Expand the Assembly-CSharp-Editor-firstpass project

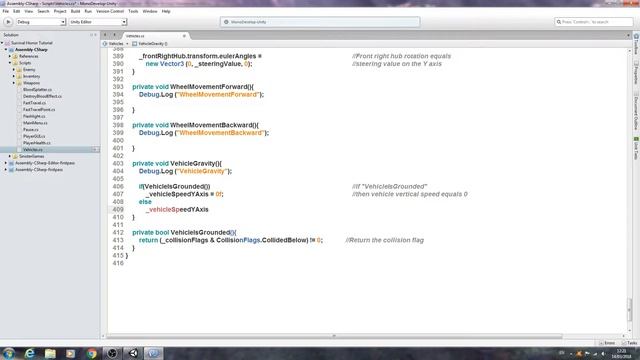pyautogui.click(x=6, y=163)
